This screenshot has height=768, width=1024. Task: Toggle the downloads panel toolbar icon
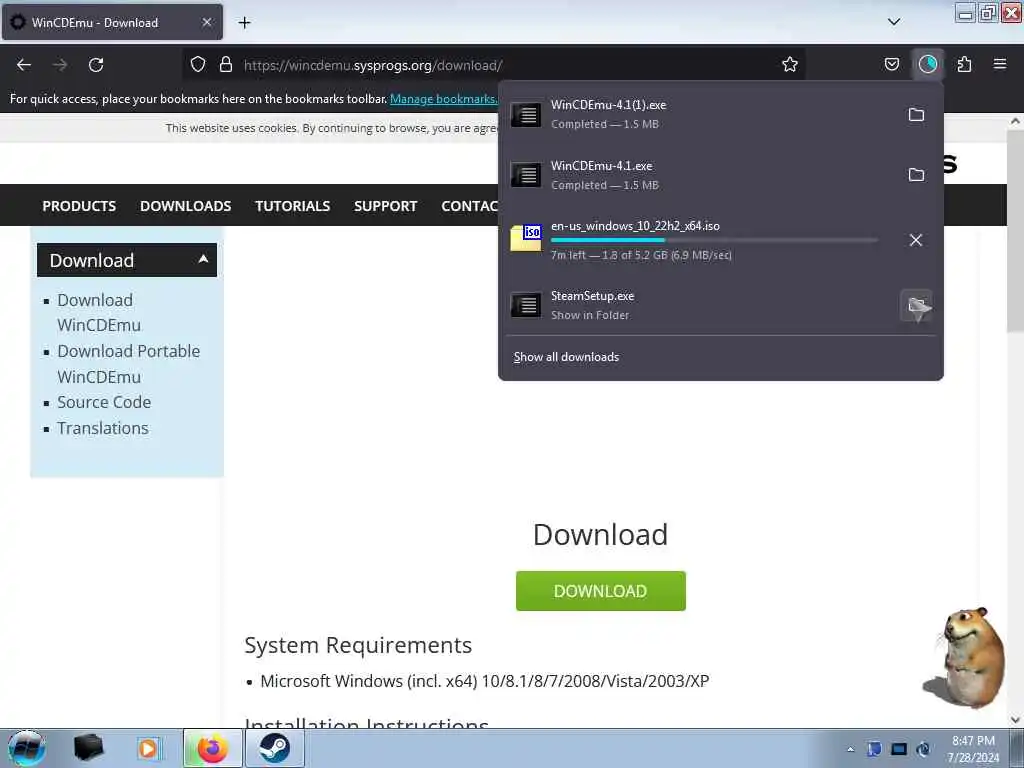tap(927, 64)
